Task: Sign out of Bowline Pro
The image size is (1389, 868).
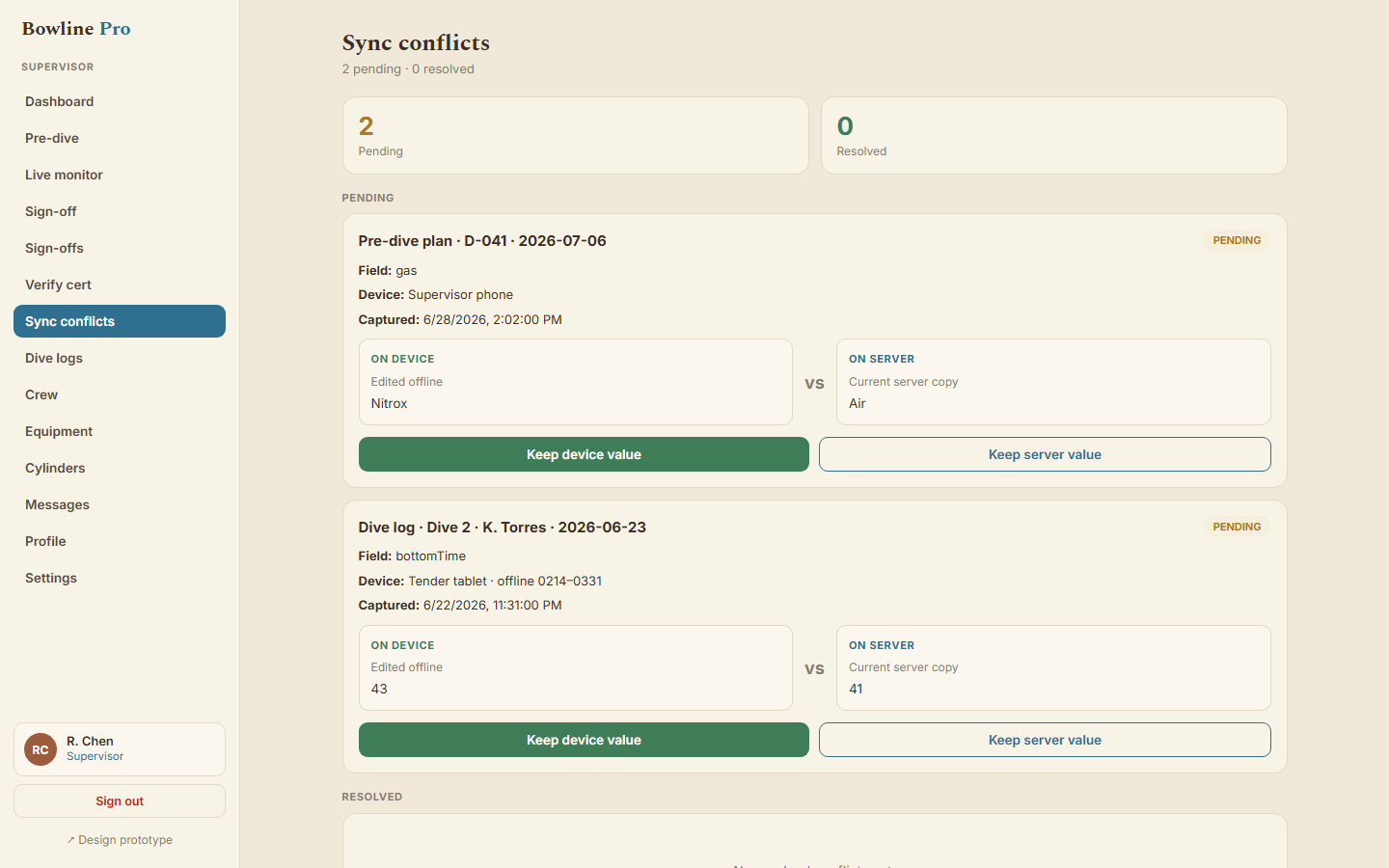Action: [120, 800]
